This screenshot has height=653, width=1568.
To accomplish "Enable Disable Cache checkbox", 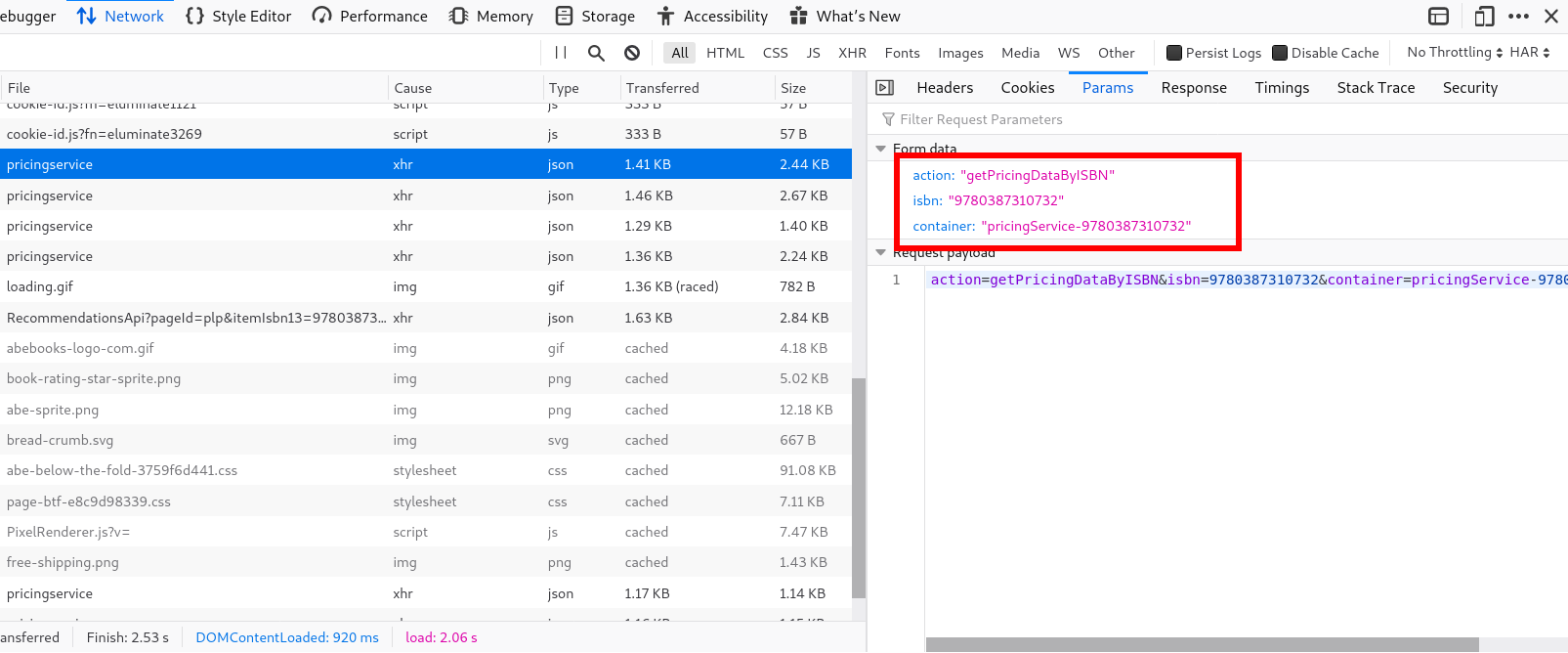I will click(1280, 53).
